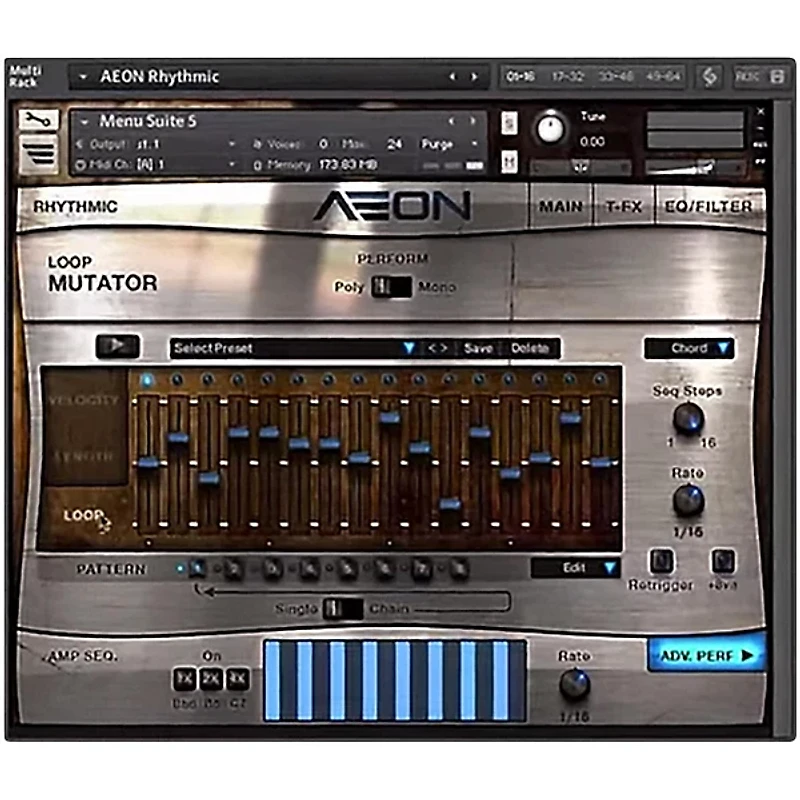The image size is (800, 800).
Task: Open the Select Preset dropdown
Action: tap(295, 348)
